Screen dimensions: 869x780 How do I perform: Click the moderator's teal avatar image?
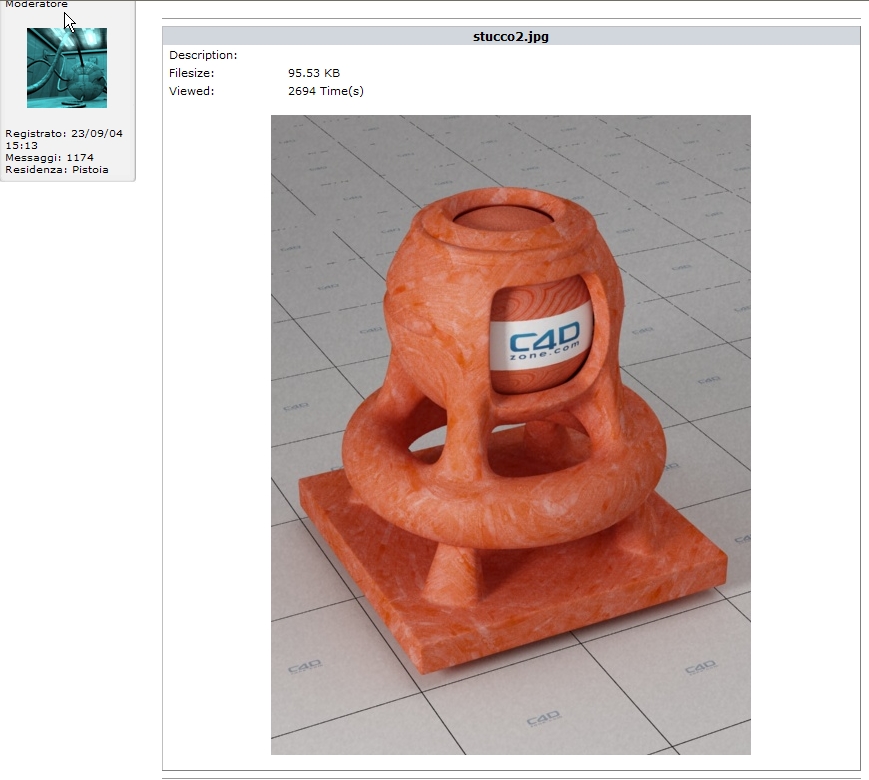coord(67,68)
